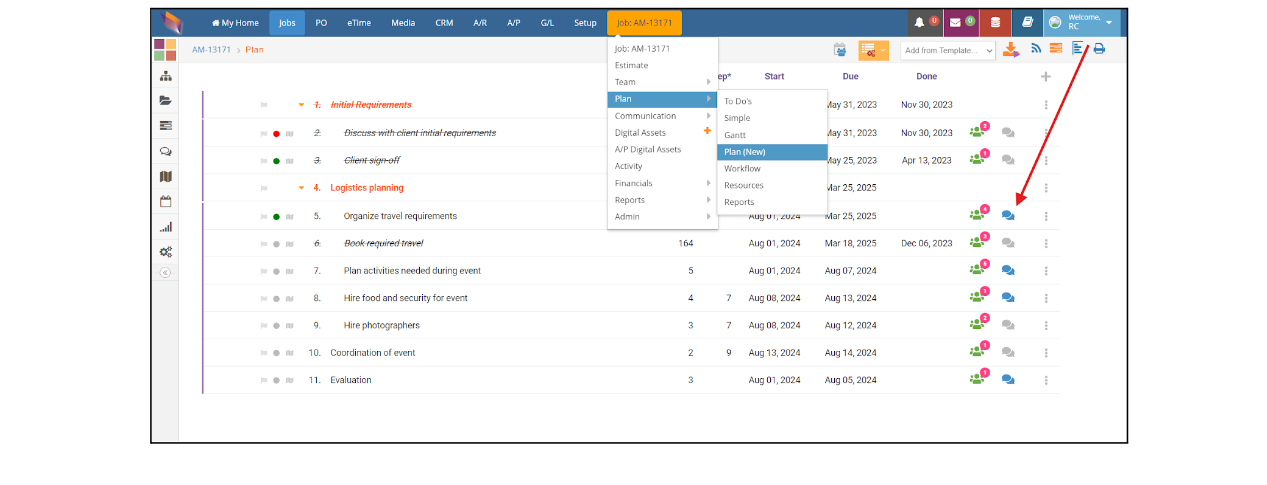The image size is (1267, 485).
Task: Sort by Due column header
Action: tap(850, 76)
